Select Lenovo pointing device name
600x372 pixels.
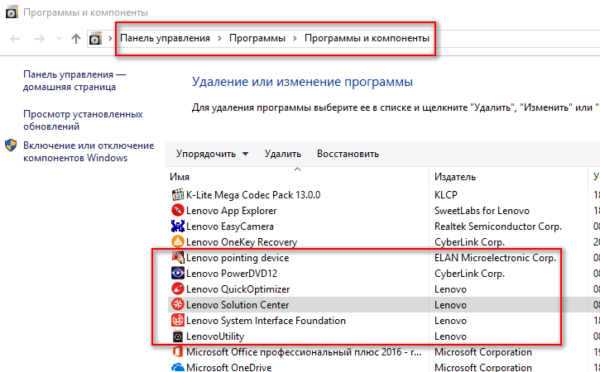tap(237, 258)
